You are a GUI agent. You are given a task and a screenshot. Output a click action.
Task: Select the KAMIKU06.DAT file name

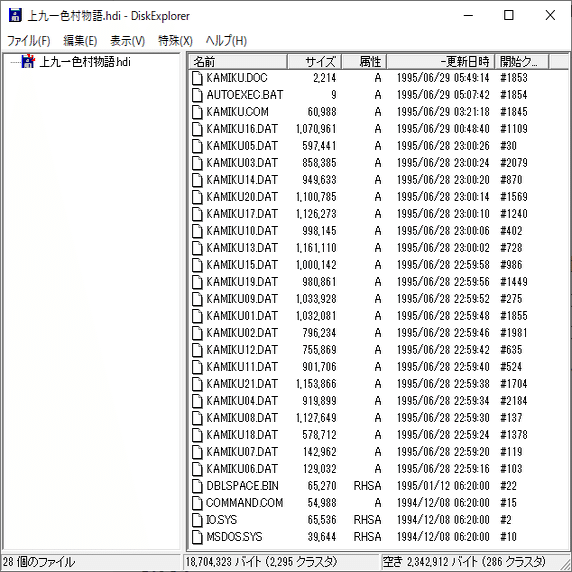click(x=242, y=469)
